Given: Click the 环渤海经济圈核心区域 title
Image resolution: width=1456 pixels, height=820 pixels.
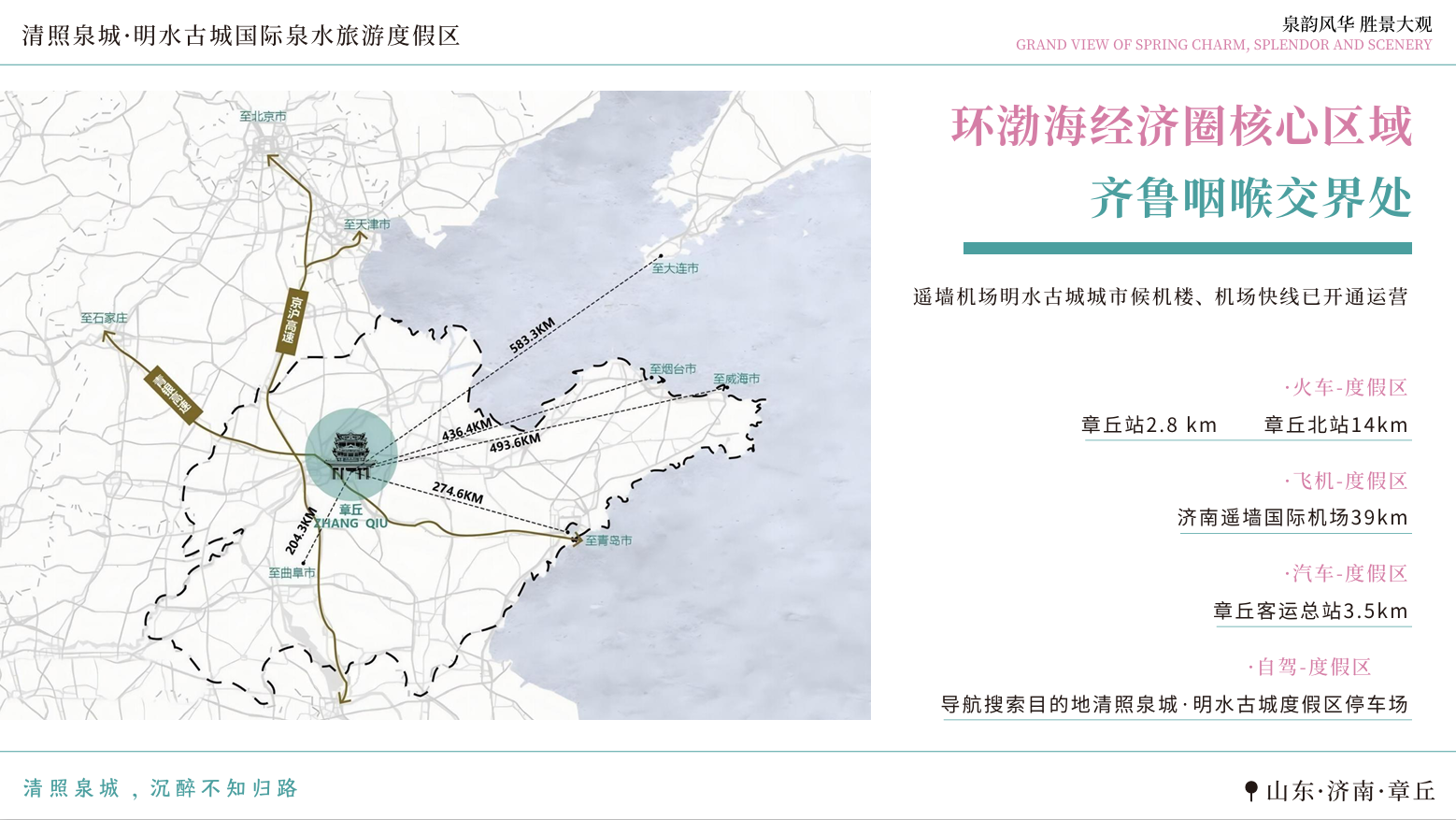Looking at the screenshot, I should pos(1181,126).
